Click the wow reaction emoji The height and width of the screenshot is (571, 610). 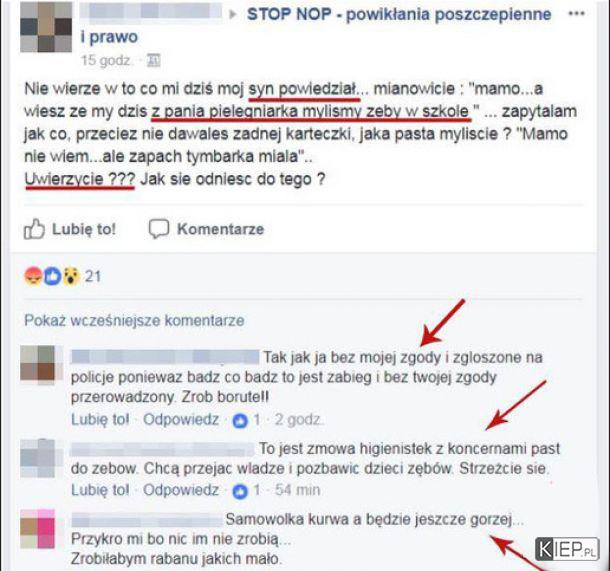(x=71, y=276)
